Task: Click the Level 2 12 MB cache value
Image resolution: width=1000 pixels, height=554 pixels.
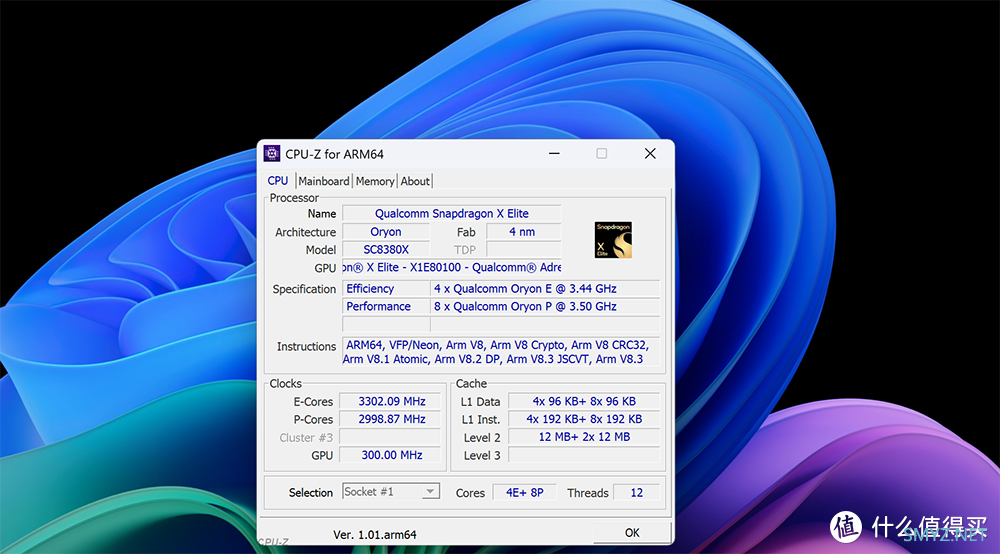Action: [x=584, y=437]
